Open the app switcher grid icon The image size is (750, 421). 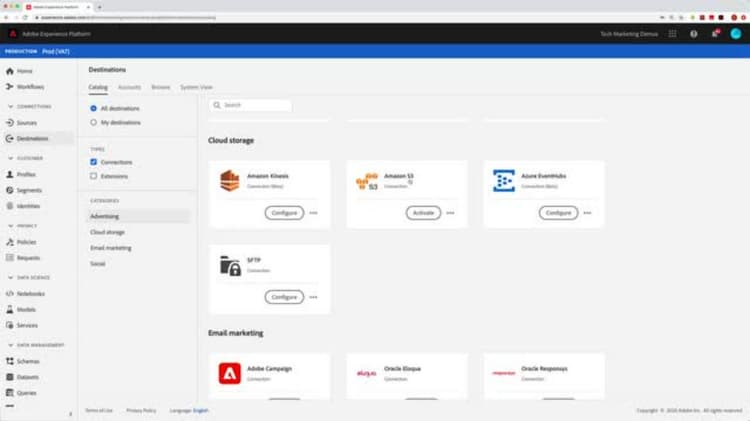(x=673, y=34)
